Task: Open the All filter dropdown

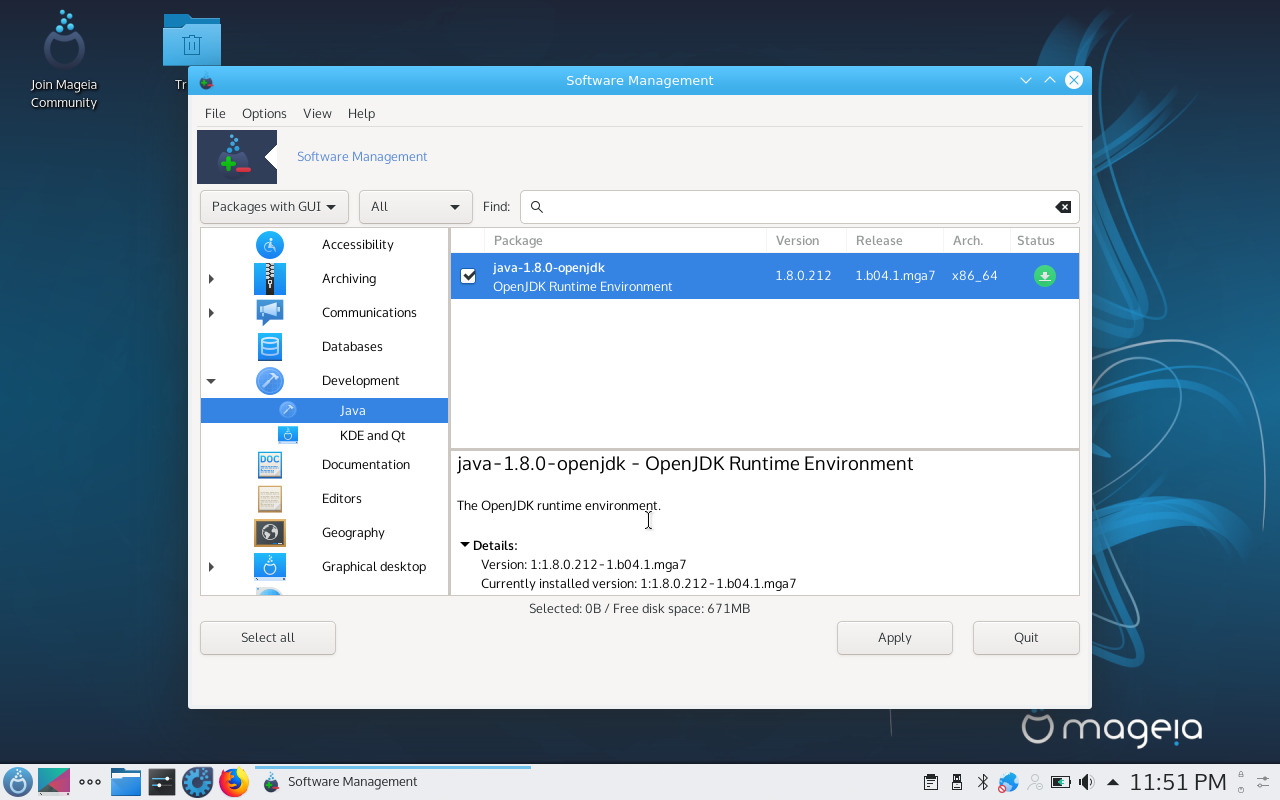Action: 416,207
